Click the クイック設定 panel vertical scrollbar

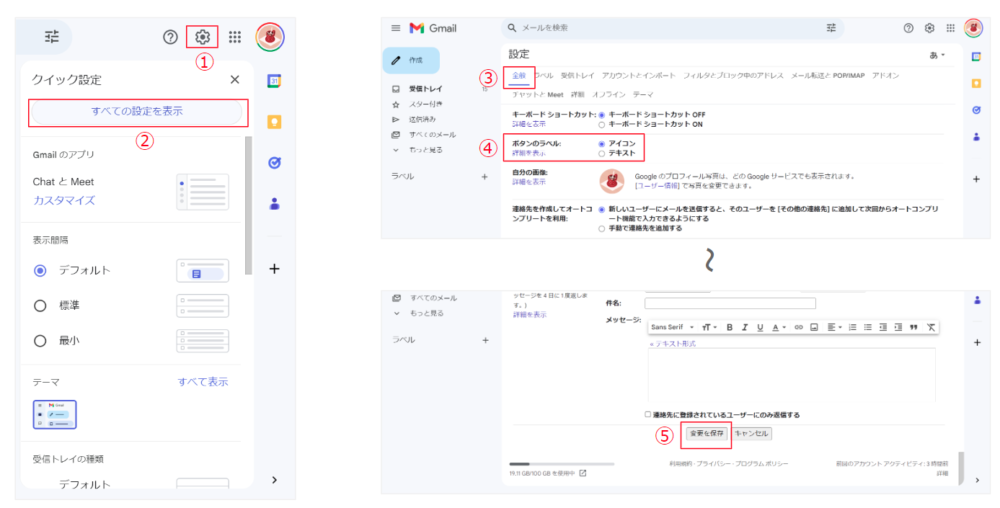(248, 205)
